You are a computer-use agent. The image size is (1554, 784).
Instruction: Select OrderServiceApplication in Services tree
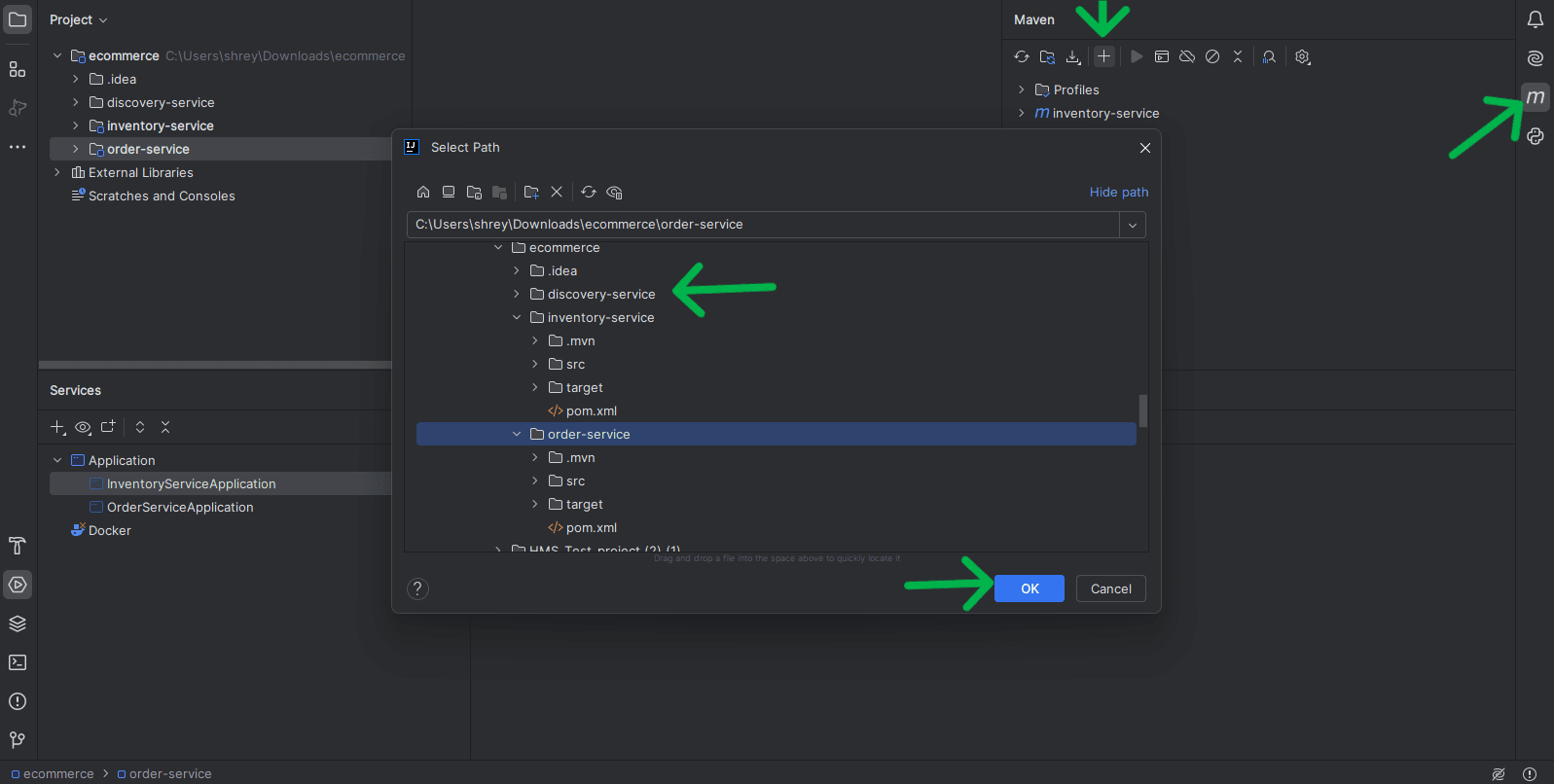point(171,507)
